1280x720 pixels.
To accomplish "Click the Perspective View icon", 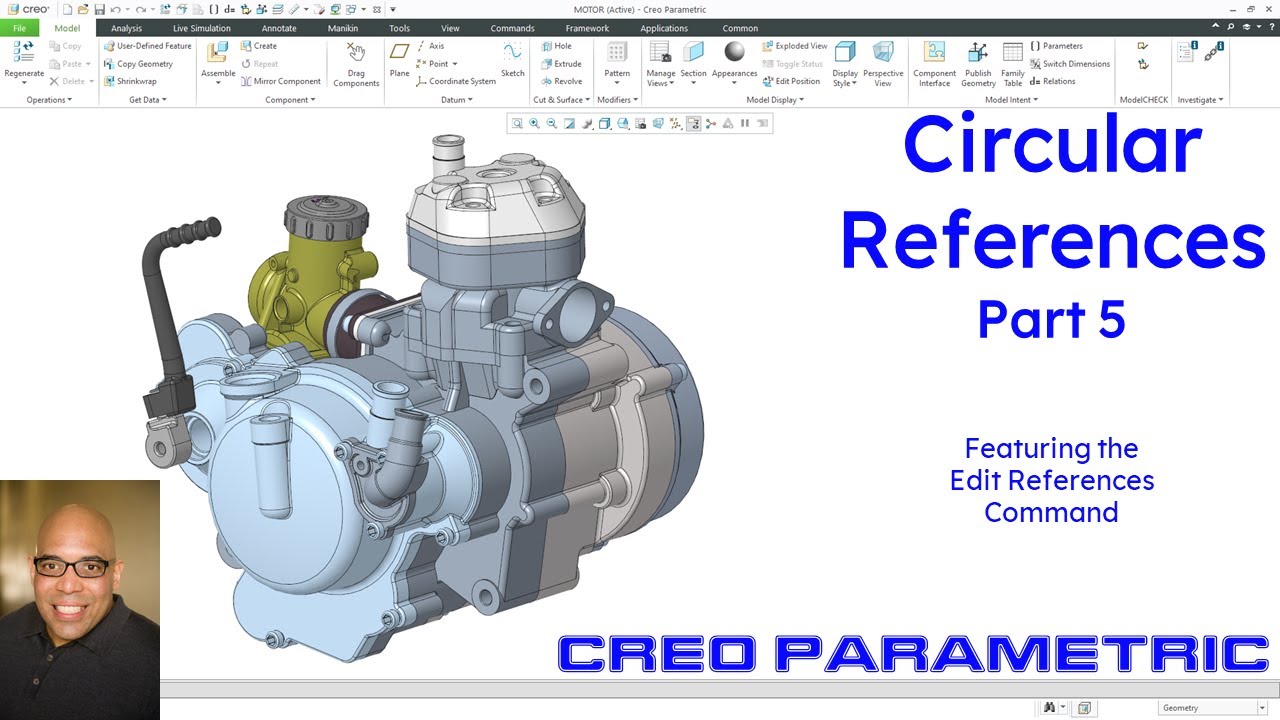I will pos(883,52).
